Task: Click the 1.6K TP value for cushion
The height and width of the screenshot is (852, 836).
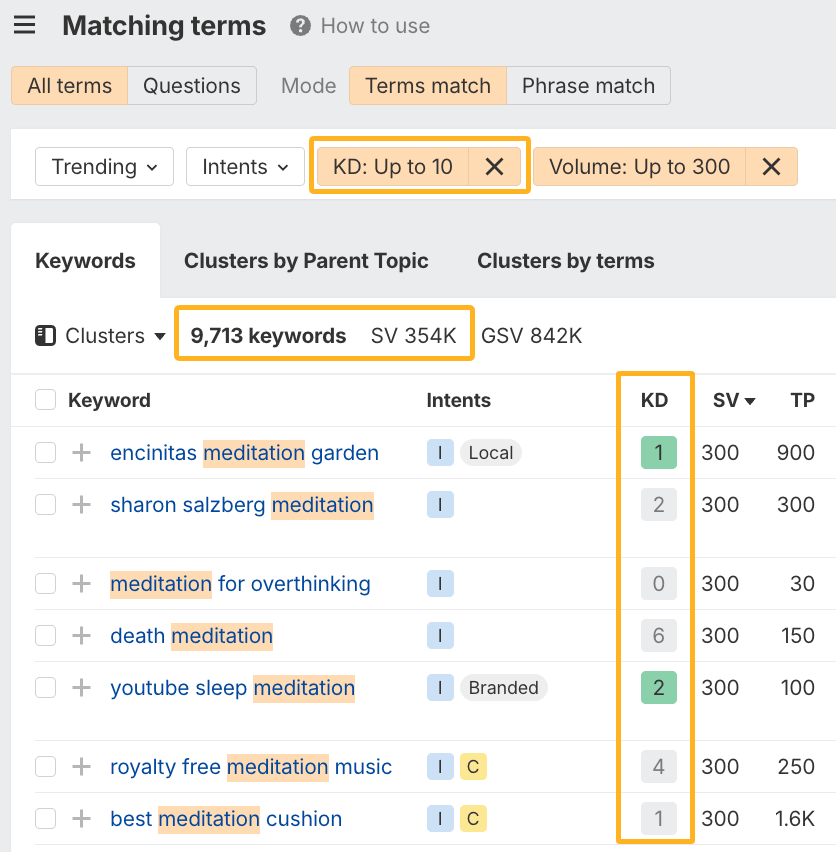Action: point(795,819)
